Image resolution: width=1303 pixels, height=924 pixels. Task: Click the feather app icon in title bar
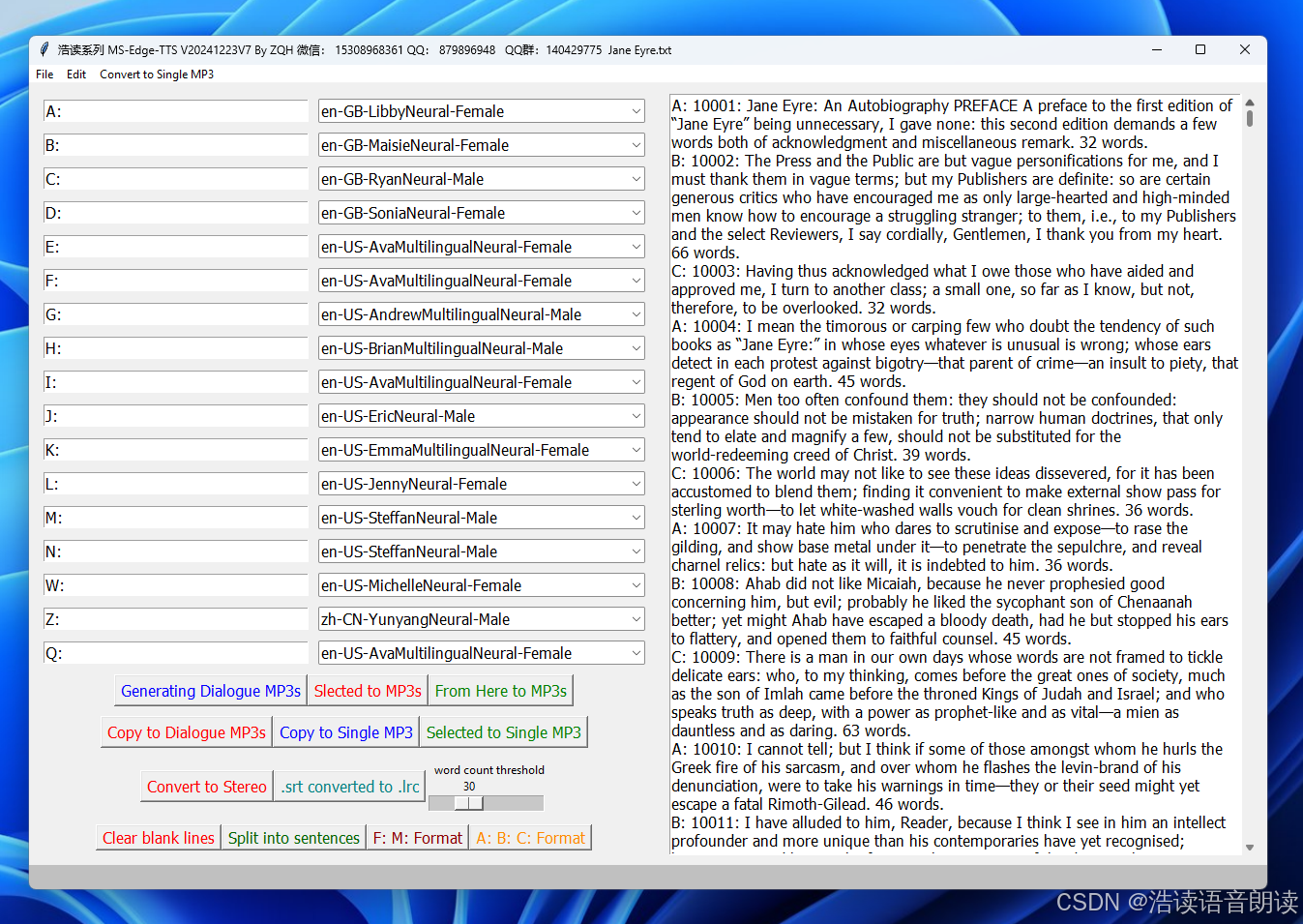tap(44, 49)
